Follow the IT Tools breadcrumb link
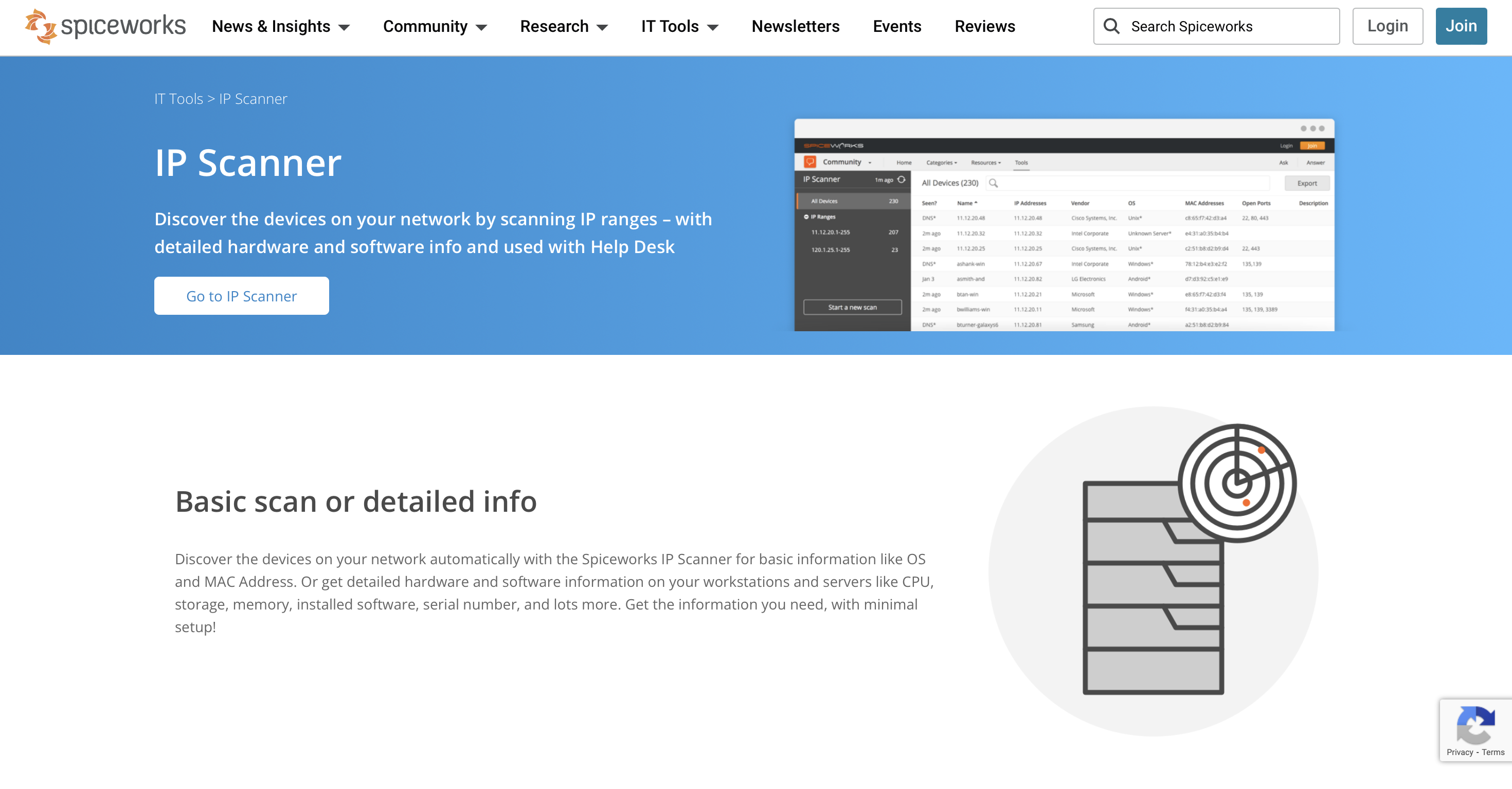 click(x=177, y=99)
